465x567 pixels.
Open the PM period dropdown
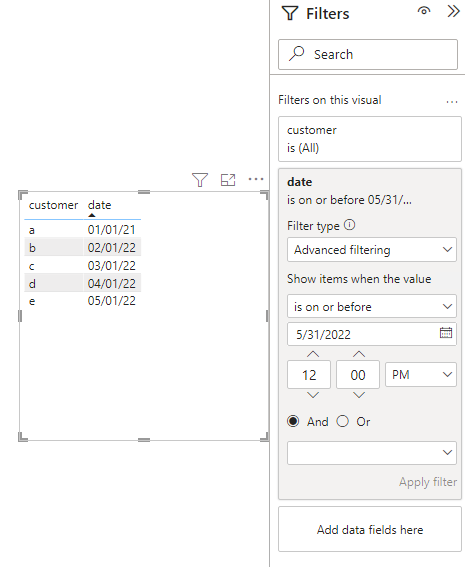[x=421, y=375]
